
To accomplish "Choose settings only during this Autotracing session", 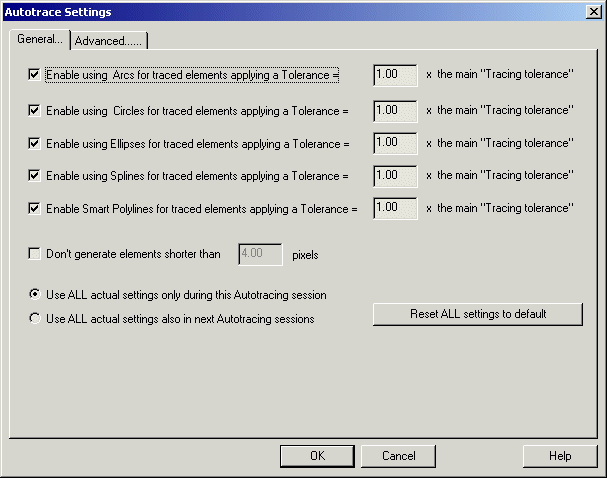I will (35, 295).
